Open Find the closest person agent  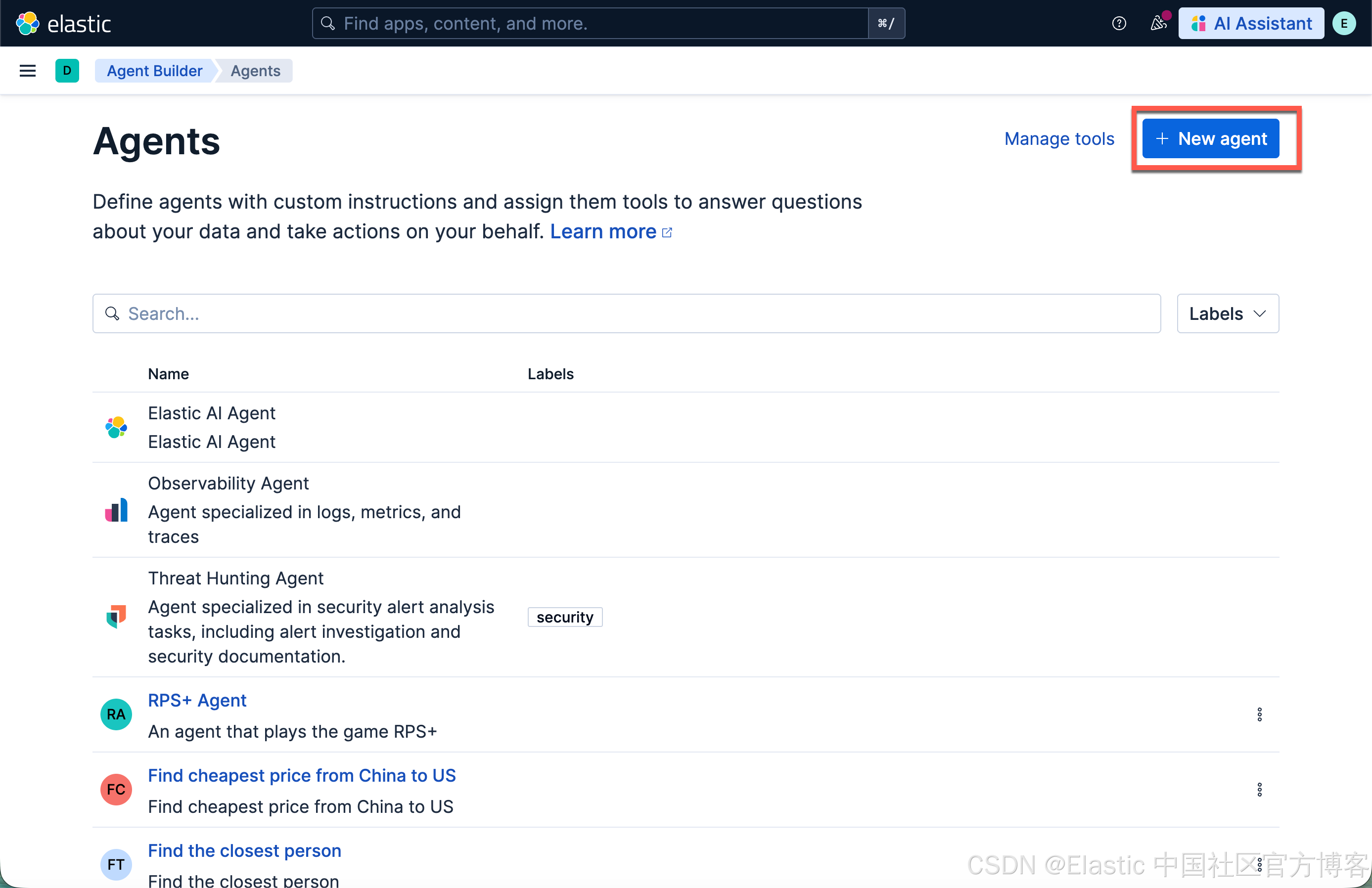click(244, 850)
